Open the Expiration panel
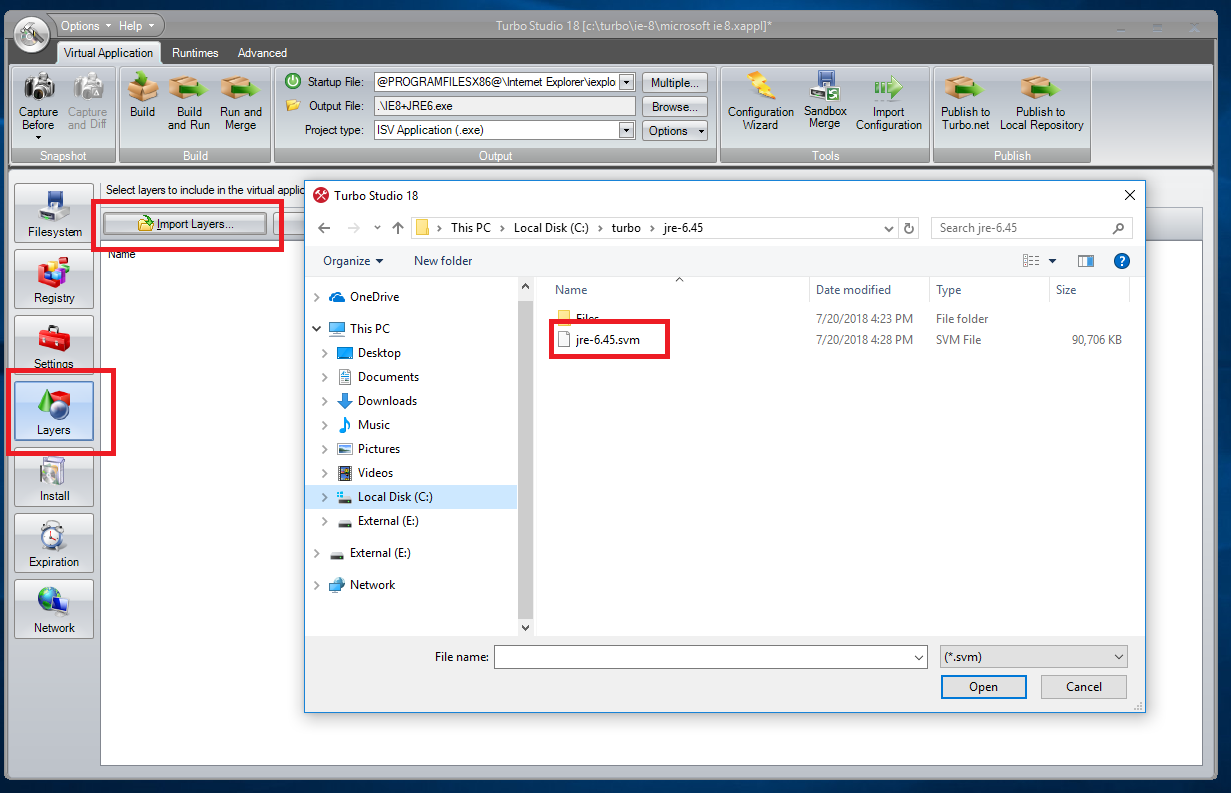The width and height of the screenshot is (1231, 793). 54,544
